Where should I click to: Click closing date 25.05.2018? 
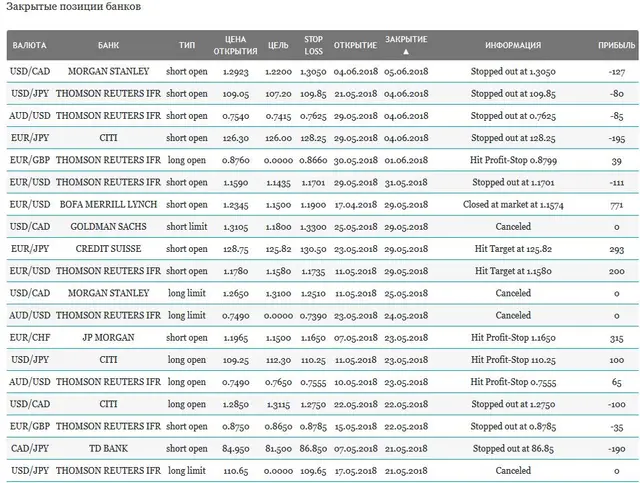pos(406,294)
